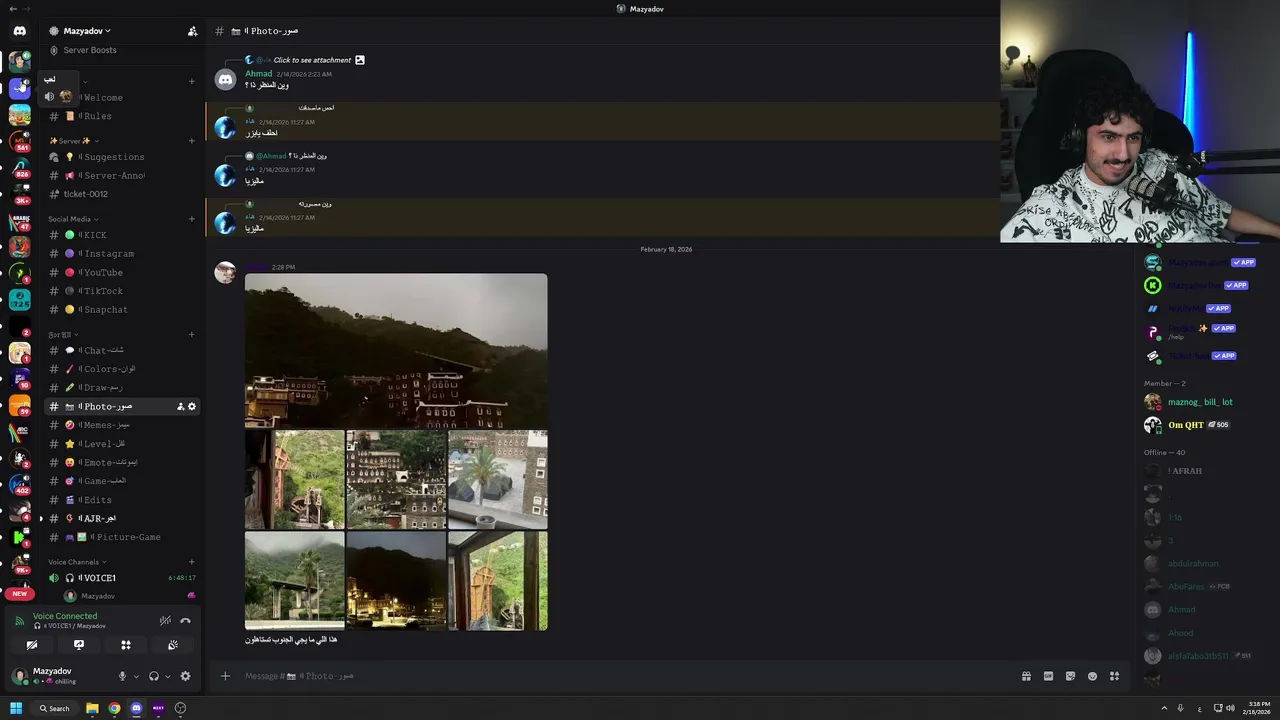
Task: Open the invite members icon beside Mazyadov
Action: (192, 31)
